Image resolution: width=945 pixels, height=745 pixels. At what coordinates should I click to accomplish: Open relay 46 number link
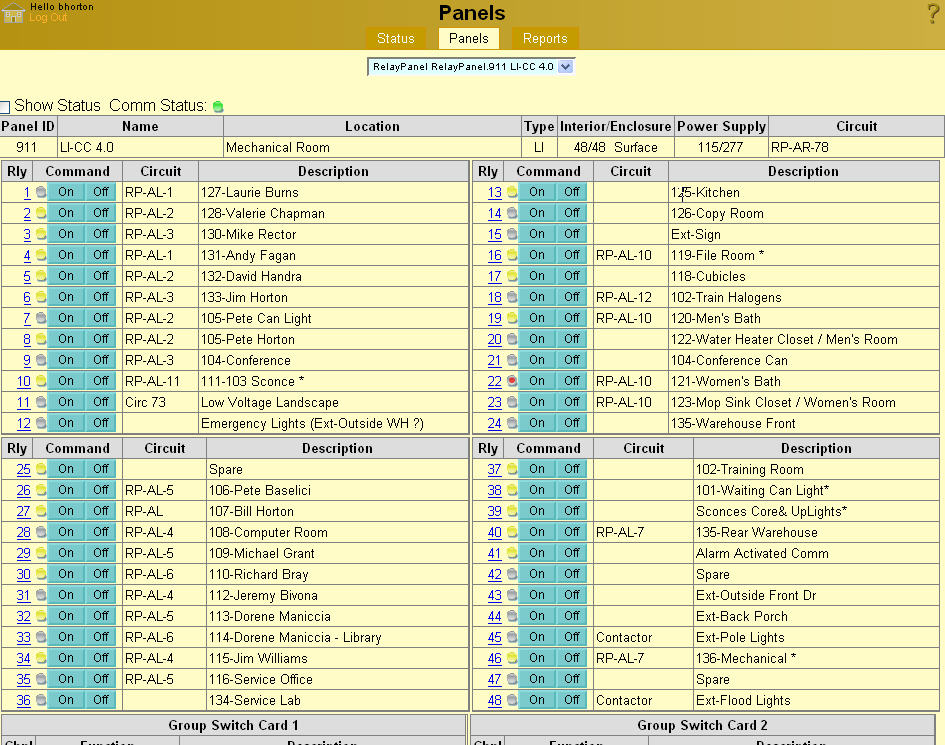point(494,658)
